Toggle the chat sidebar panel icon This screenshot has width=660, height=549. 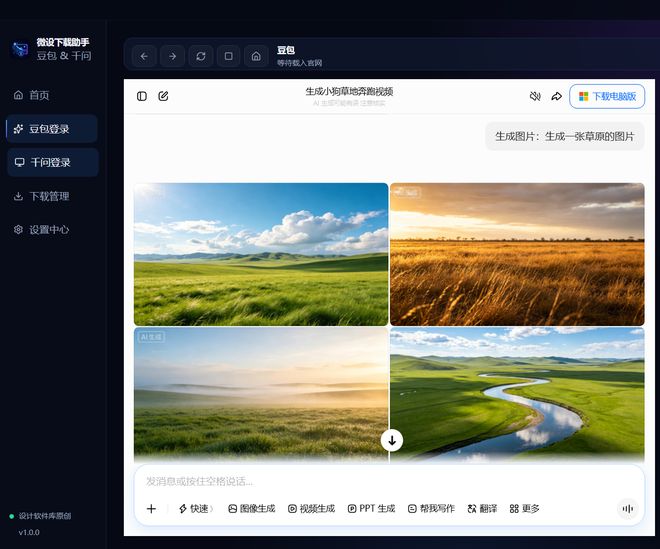142,96
